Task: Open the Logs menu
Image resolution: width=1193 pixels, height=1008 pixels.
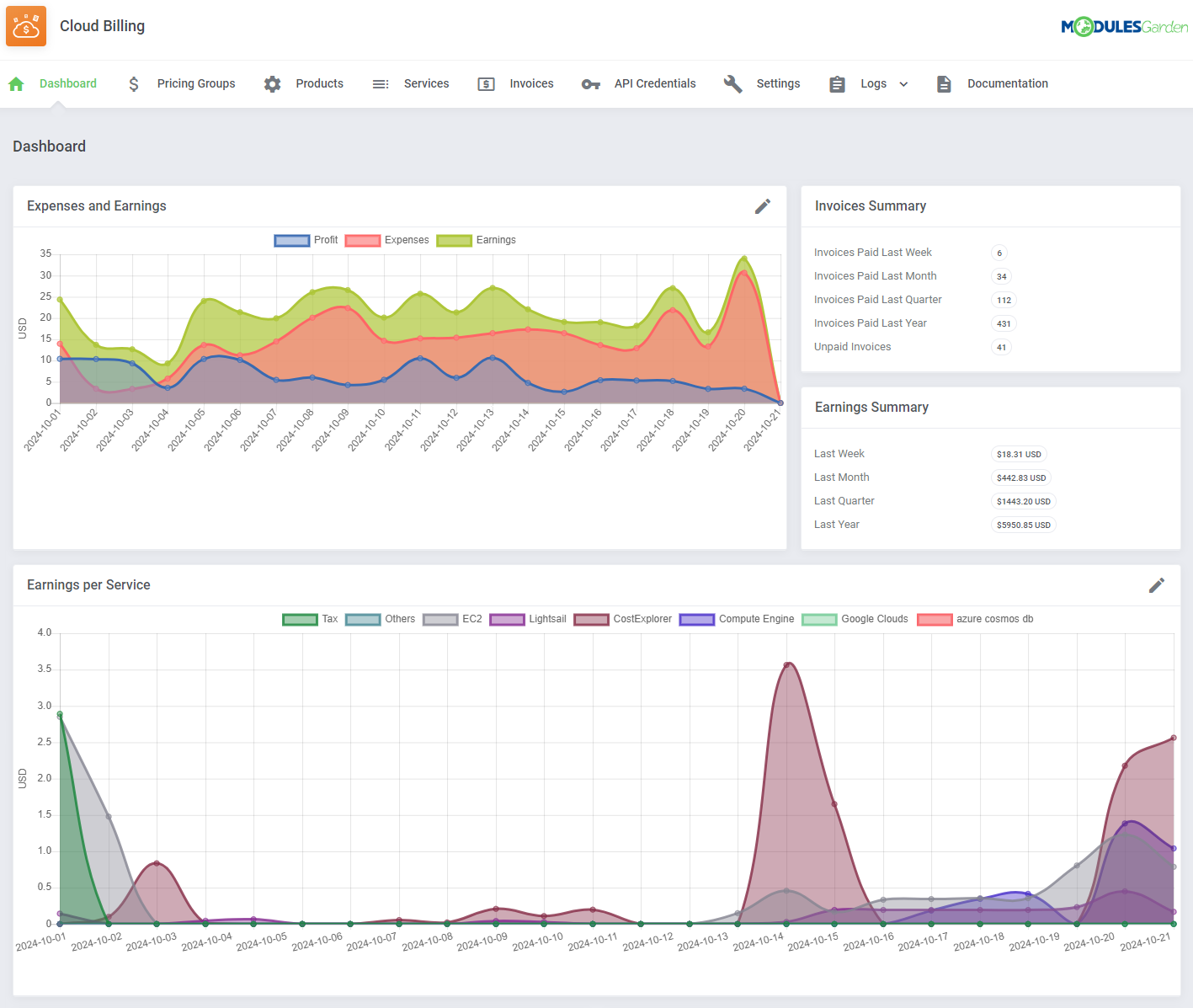Action: tap(873, 83)
